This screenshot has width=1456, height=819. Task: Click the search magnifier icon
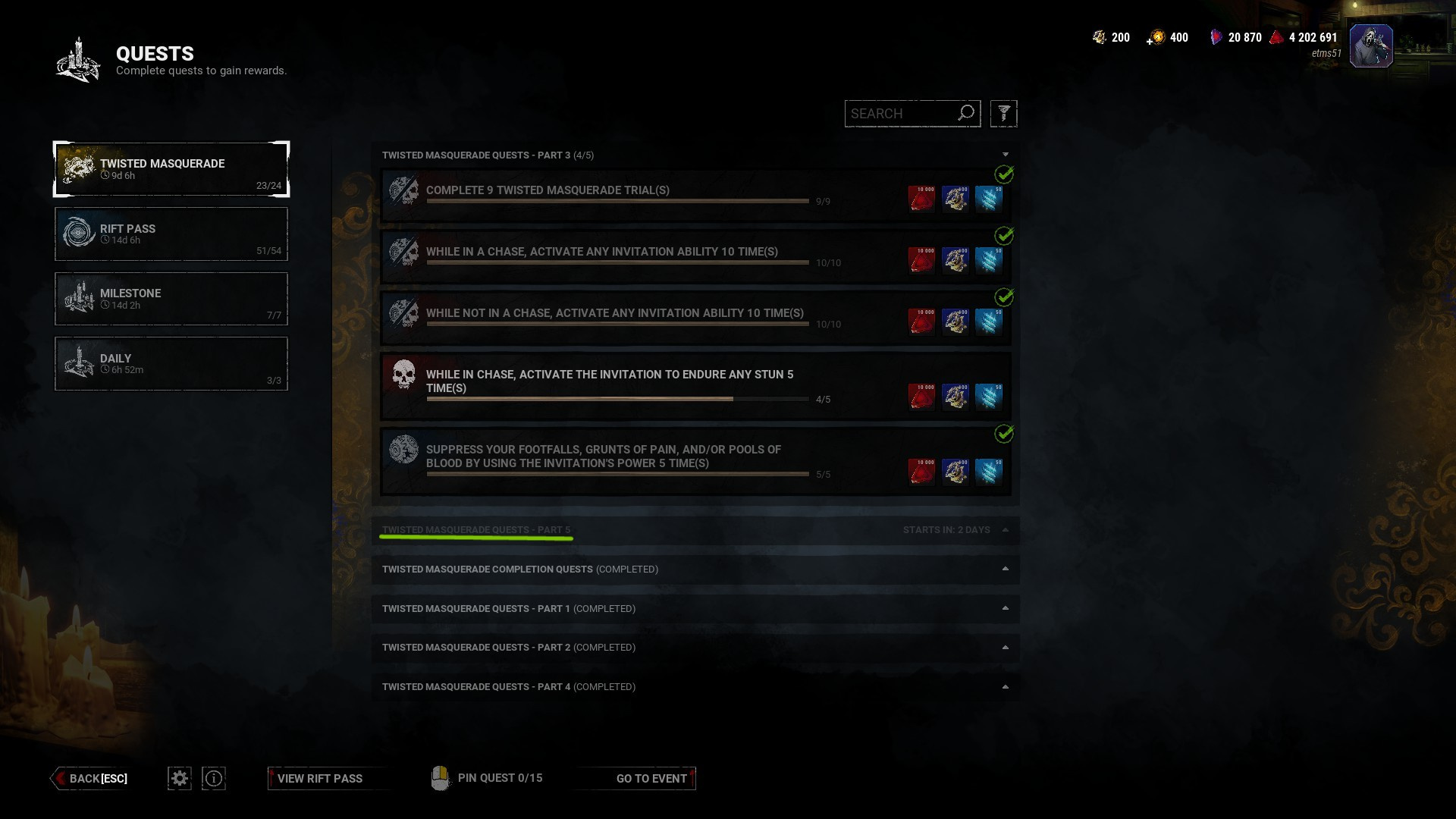(x=966, y=113)
